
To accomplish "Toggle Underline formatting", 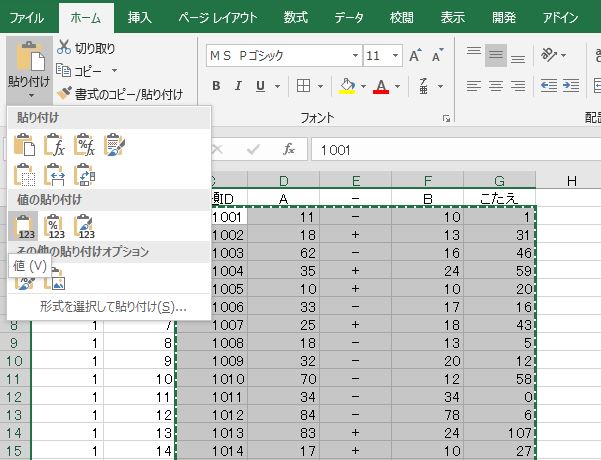I will tap(260, 86).
